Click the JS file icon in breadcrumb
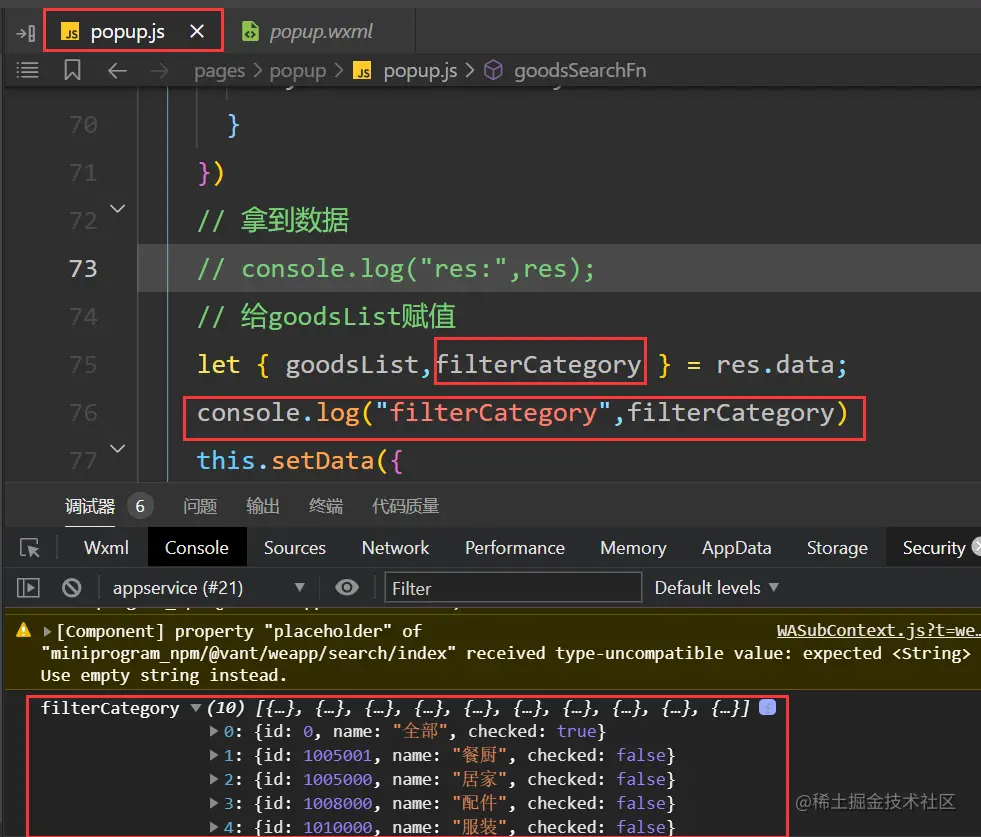 pyautogui.click(x=362, y=71)
